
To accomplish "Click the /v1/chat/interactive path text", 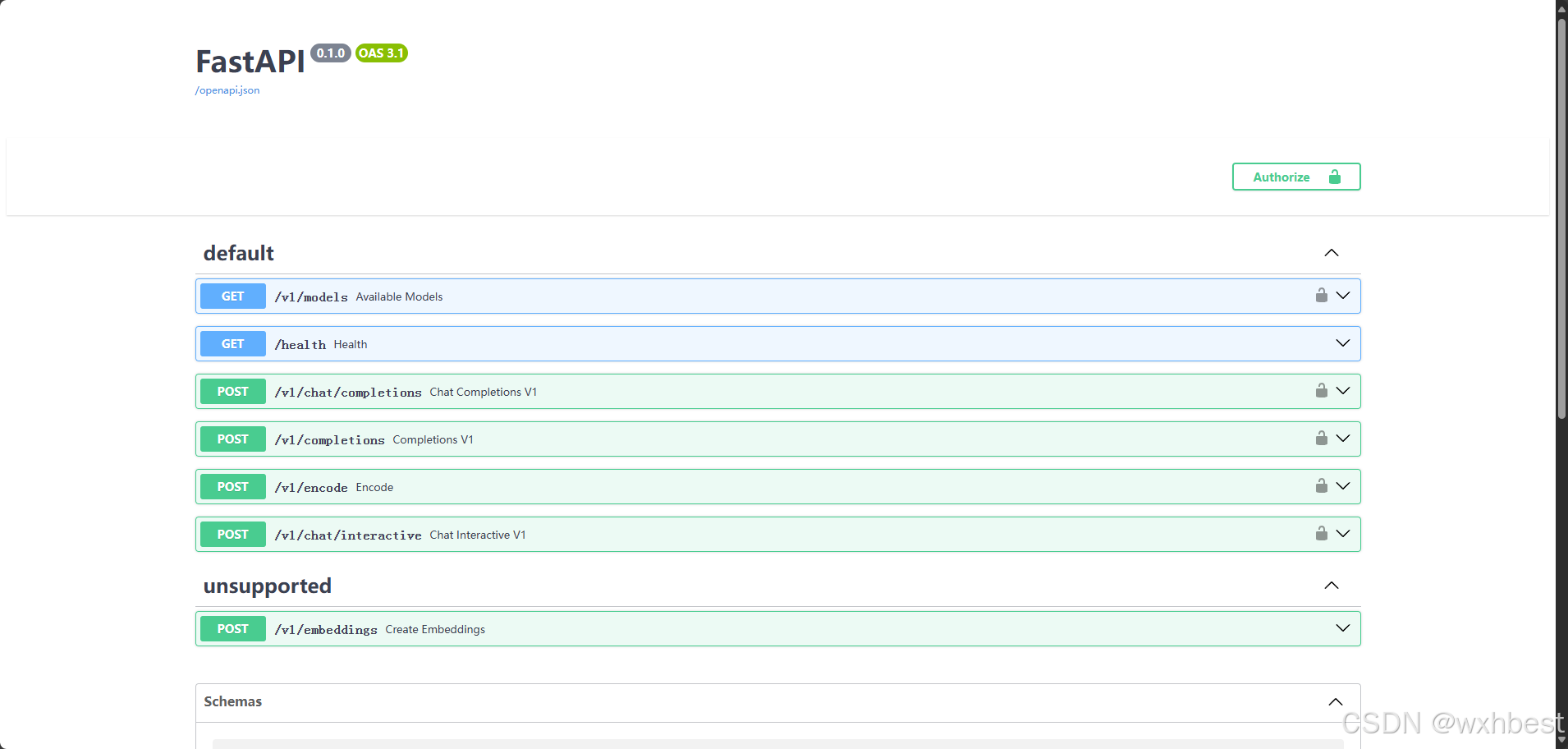I will click(348, 535).
